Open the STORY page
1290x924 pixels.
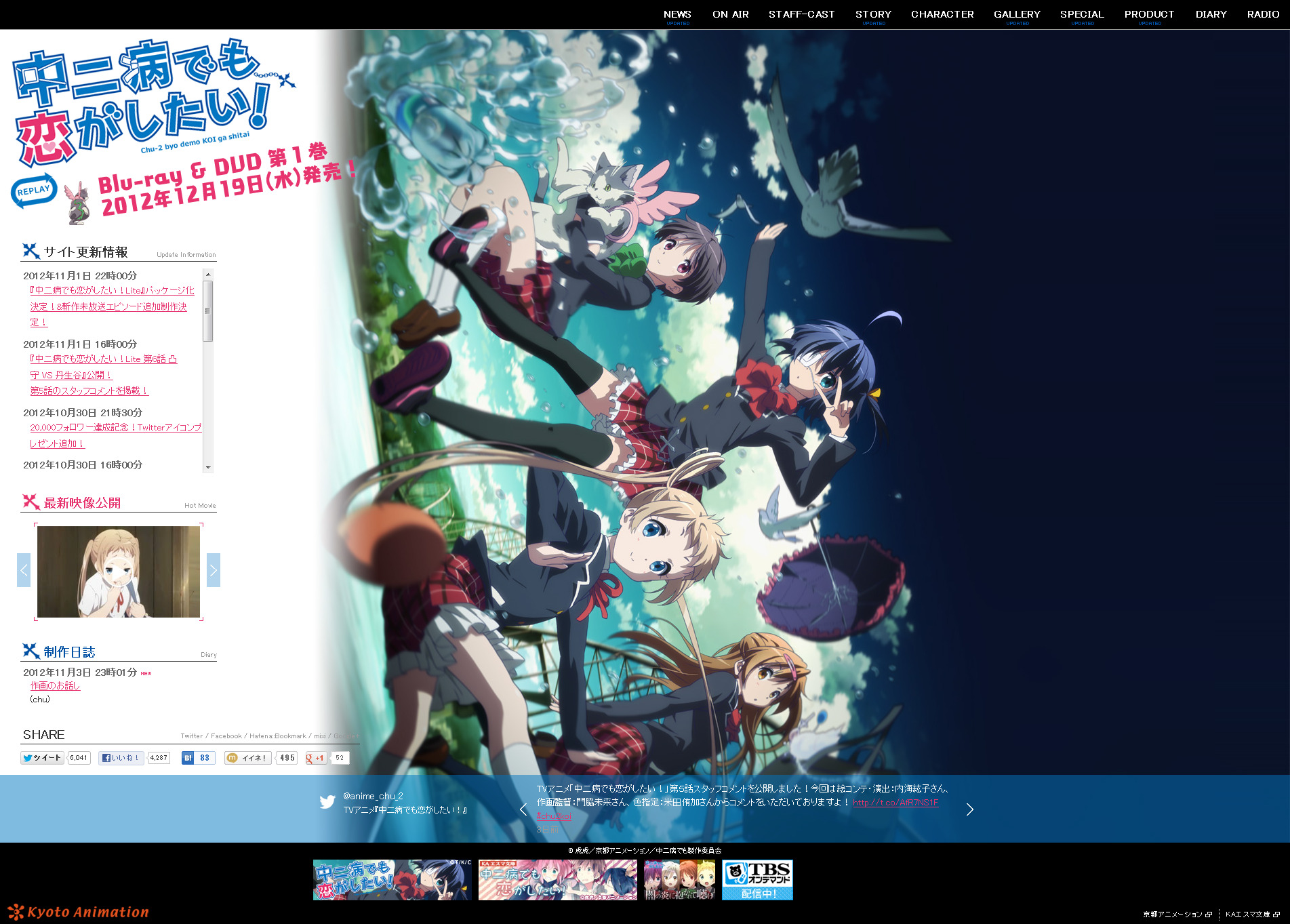coord(873,14)
